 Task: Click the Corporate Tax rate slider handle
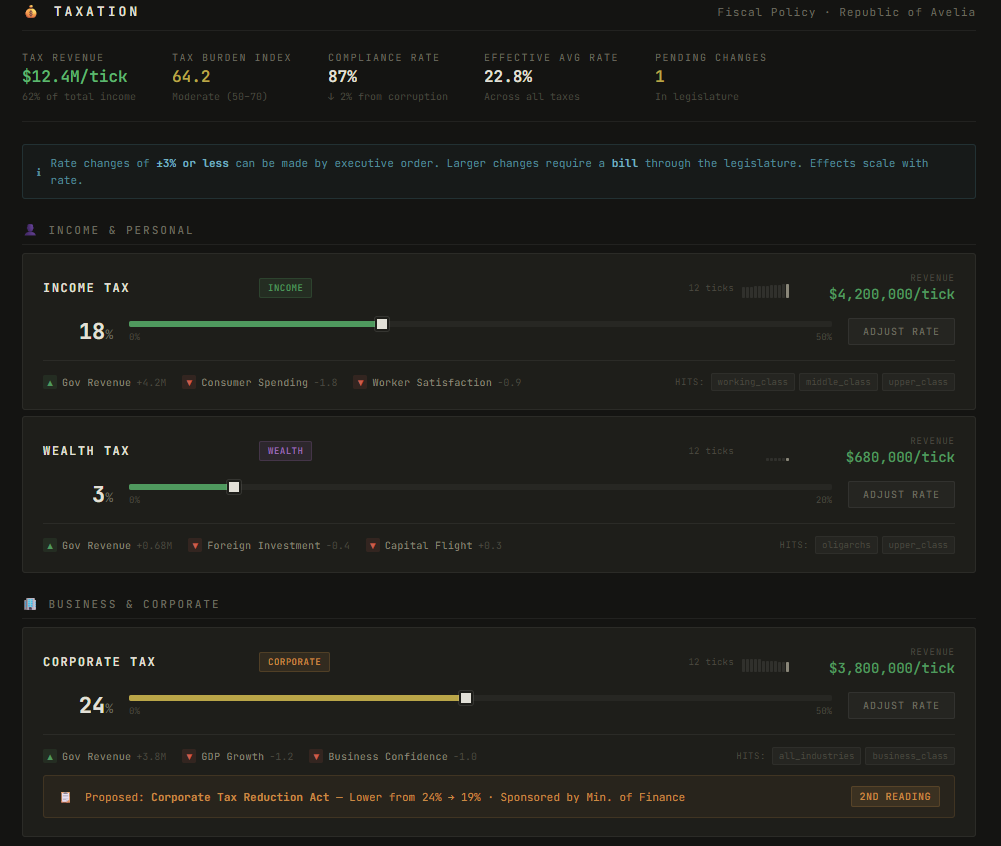[466, 697]
